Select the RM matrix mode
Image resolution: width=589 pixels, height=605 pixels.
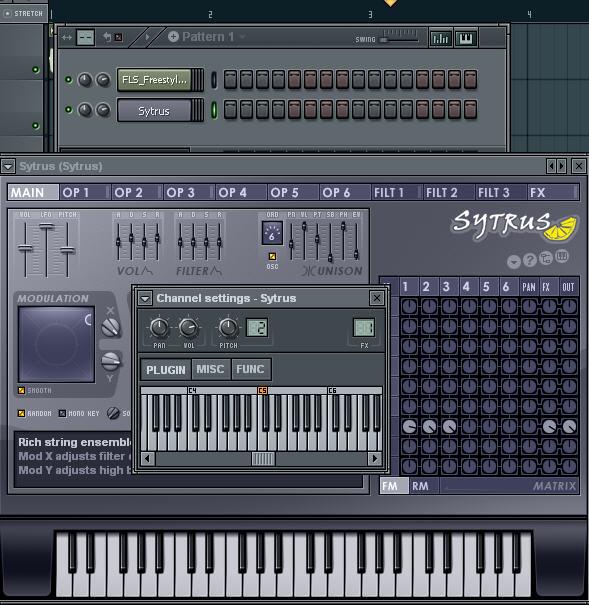pos(424,486)
